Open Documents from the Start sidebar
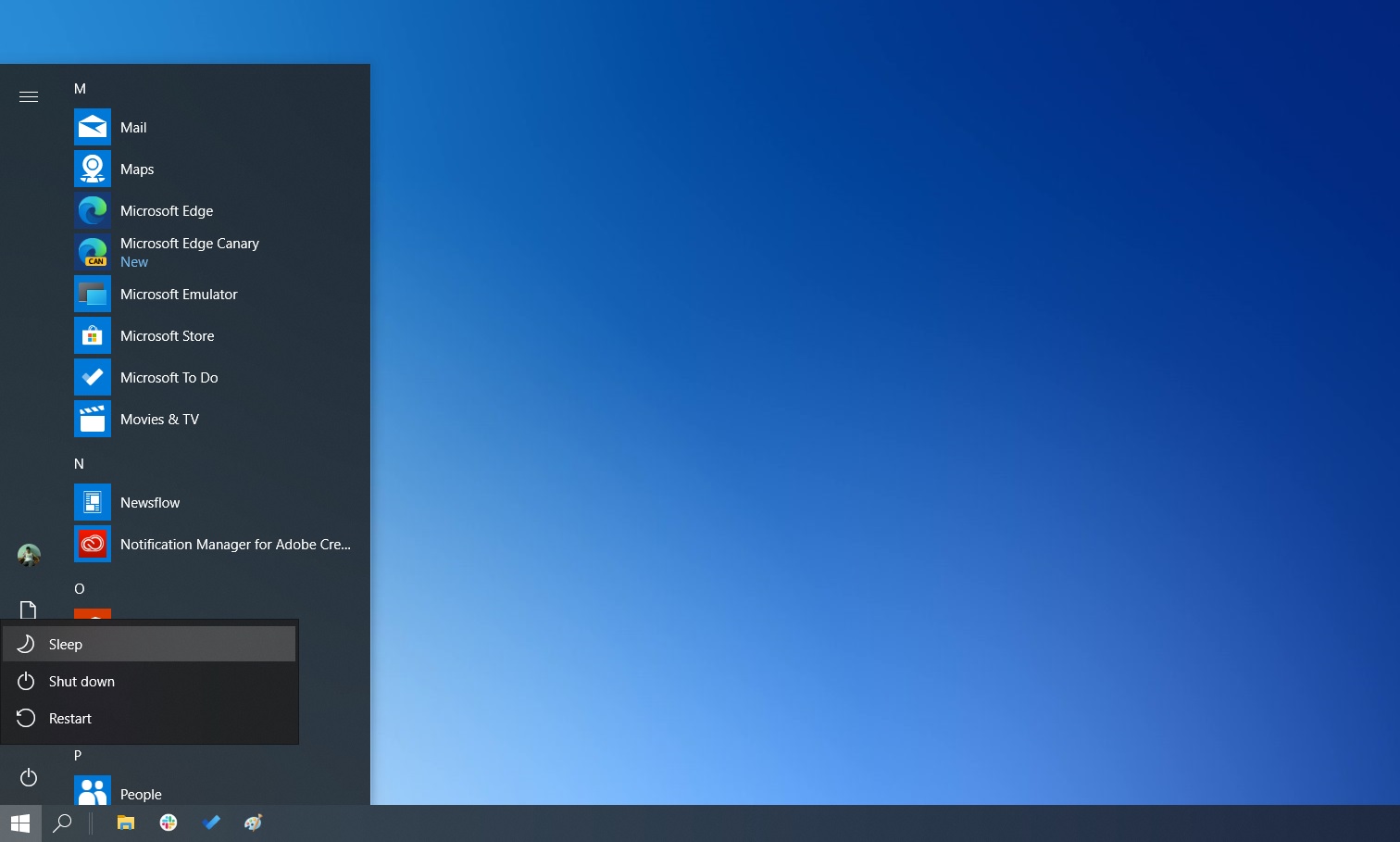Image resolution: width=1400 pixels, height=842 pixels. point(29,610)
